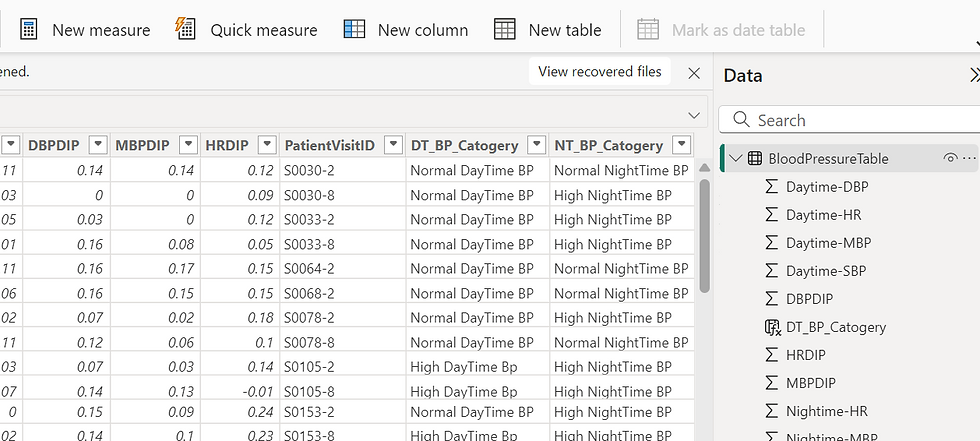This screenshot has width=980, height=441.
Task: Click sigma icon beside Daytime-HR
Action: tap(772, 214)
